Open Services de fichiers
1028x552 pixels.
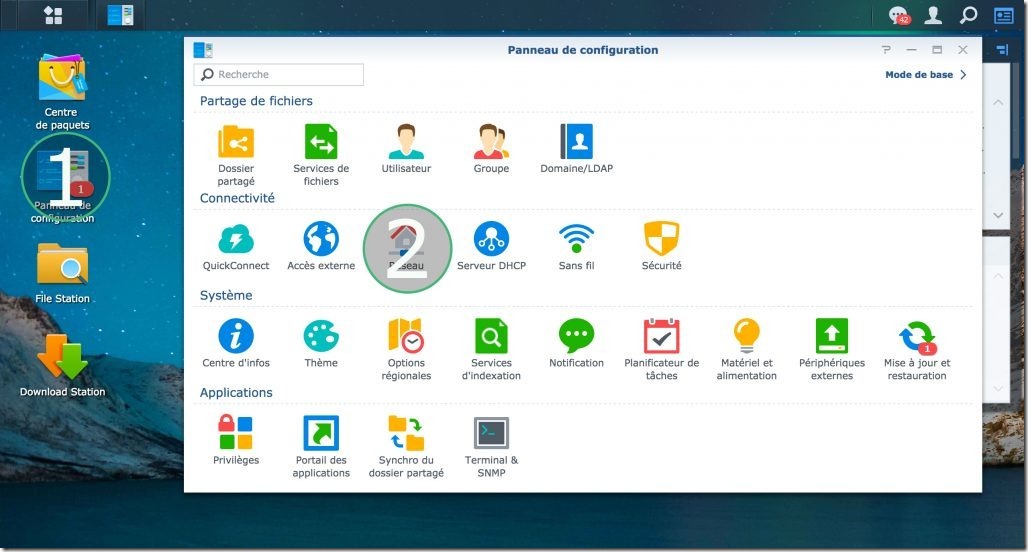[321, 155]
